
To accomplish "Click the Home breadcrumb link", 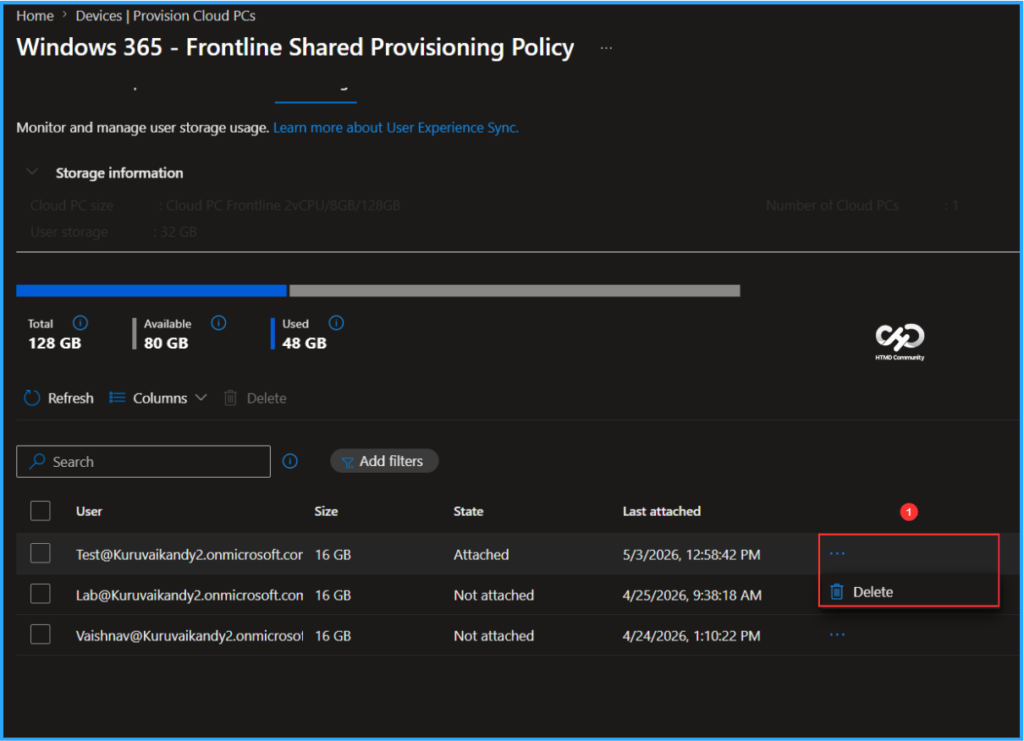I will pyautogui.click(x=35, y=16).
